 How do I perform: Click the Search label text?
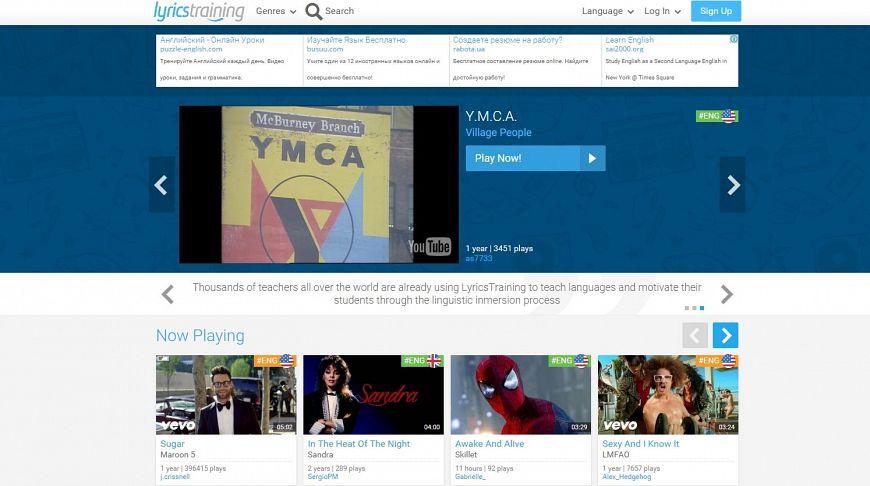point(339,11)
